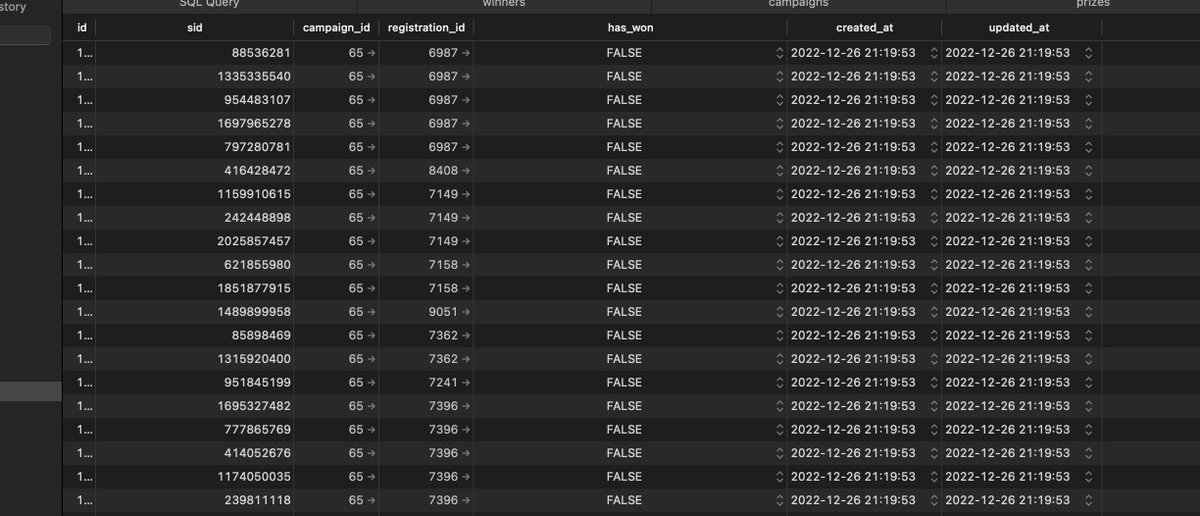This screenshot has width=1200, height=516.
Task: Follow registration_id link arrow for sid 954483107
Action: [466, 99]
